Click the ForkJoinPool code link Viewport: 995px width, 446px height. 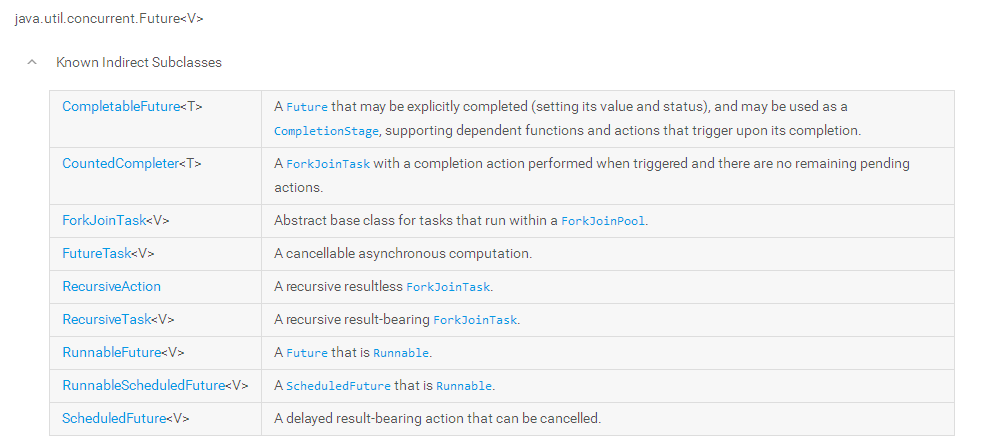(602, 221)
